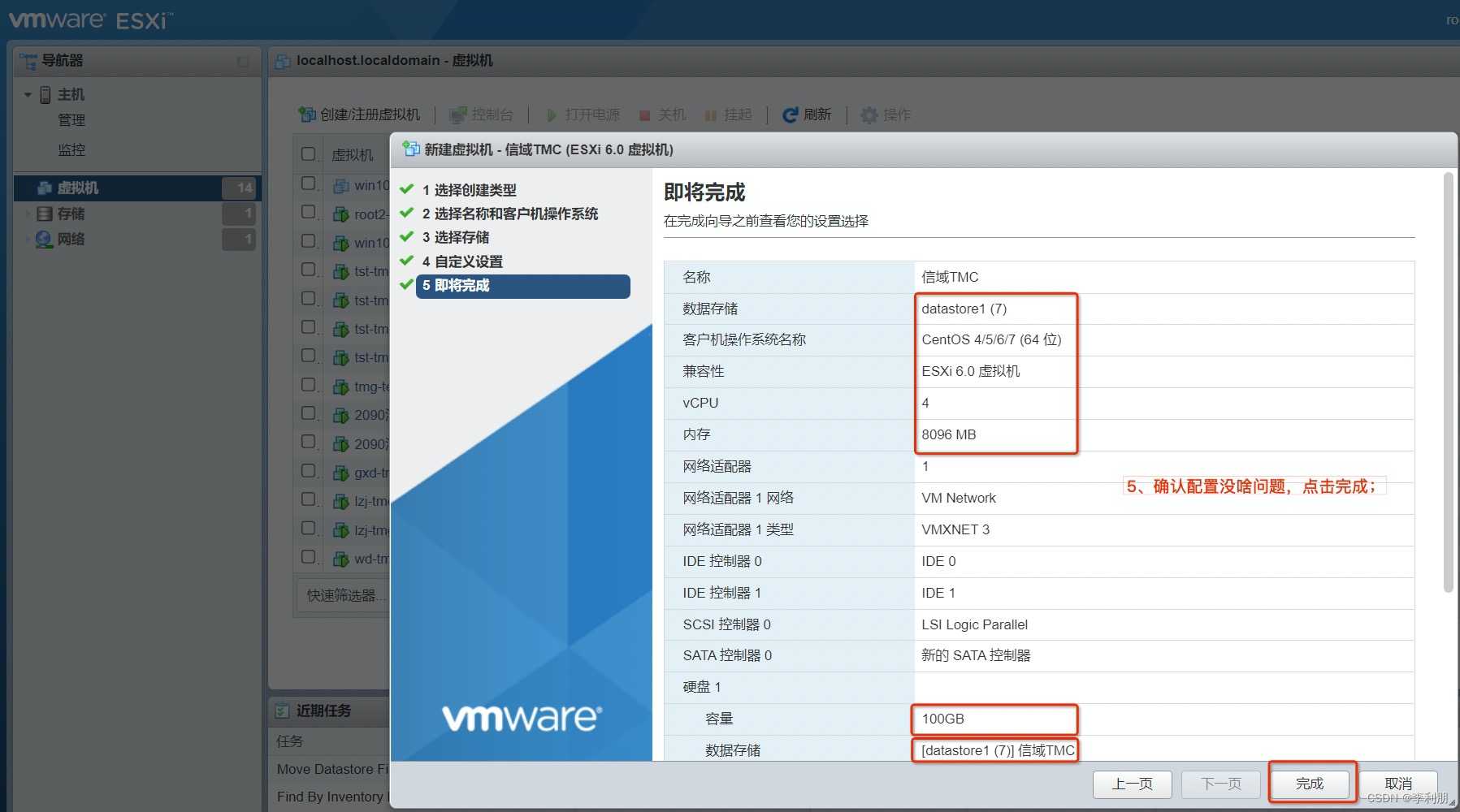Click the VMware ESXi logo
This screenshot has height=812, width=1460.
coord(90,19)
